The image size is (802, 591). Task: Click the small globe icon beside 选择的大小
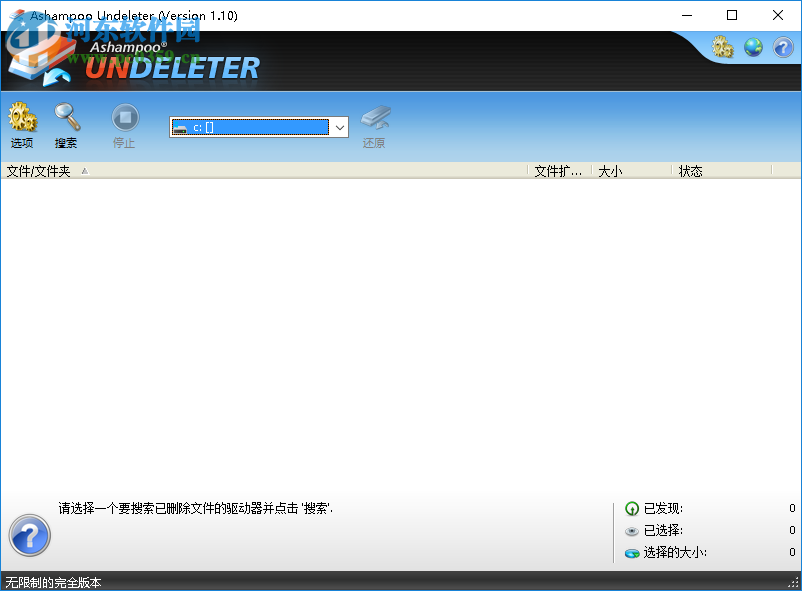coord(633,552)
